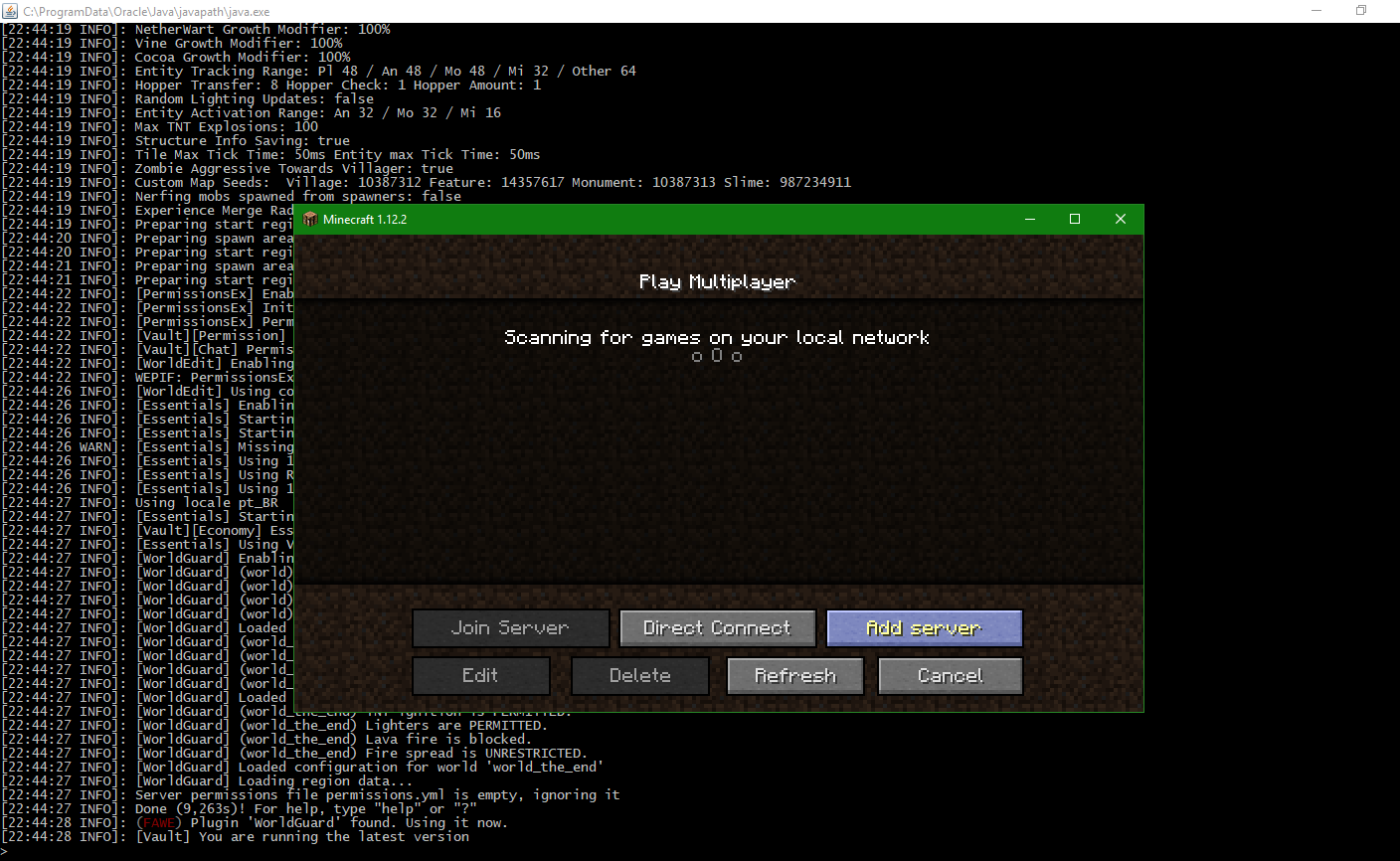
Task: Click 'Scanning for games on your local network' text
Action: pyautogui.click(x=717, y=338)
